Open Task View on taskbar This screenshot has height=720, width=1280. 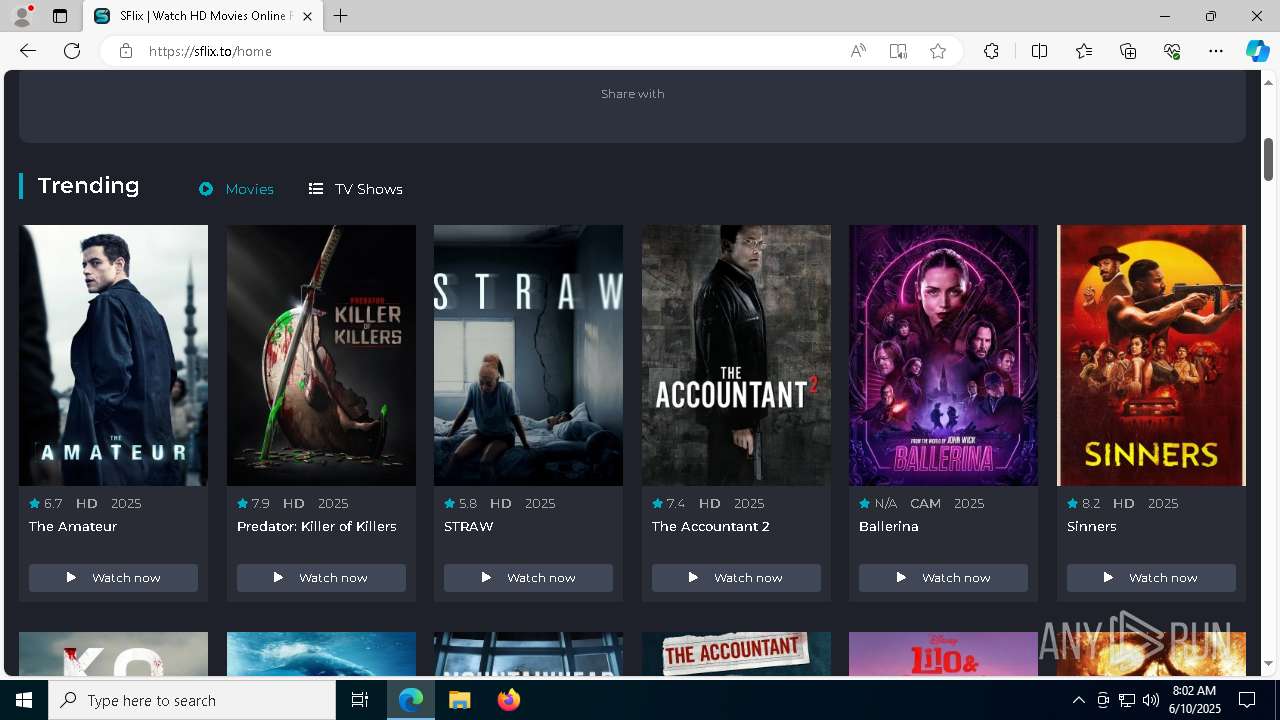(x=360, y=700)
